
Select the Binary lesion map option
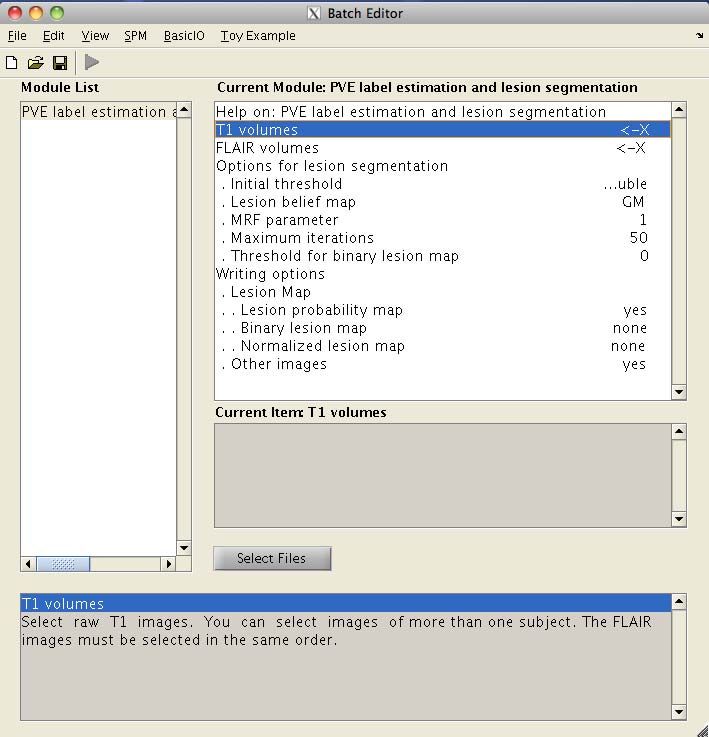443,328
